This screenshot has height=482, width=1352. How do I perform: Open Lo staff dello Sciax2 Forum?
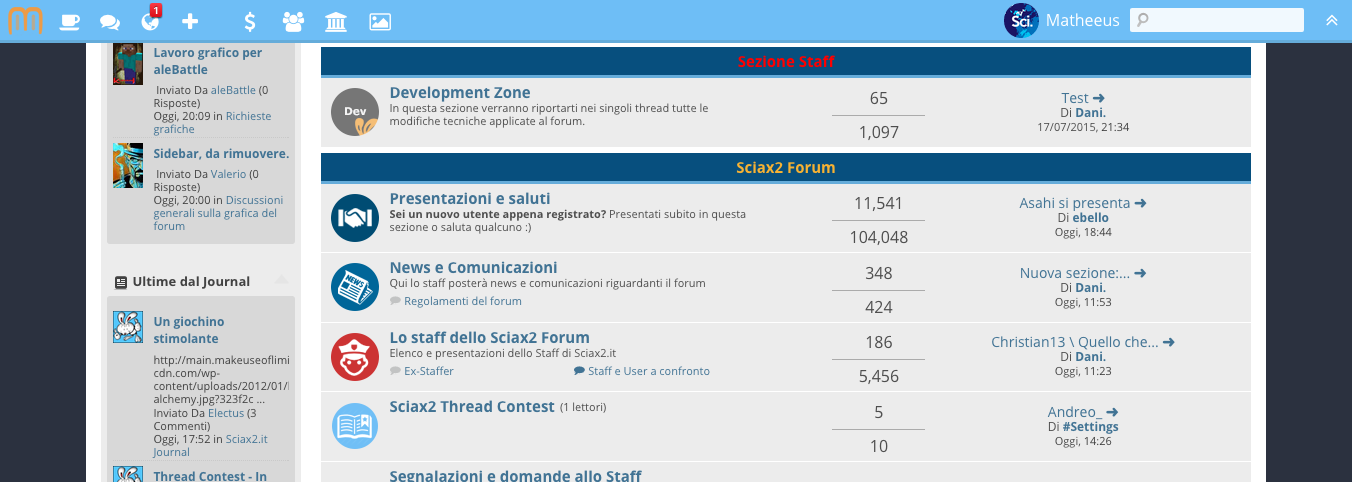point(490,338)
